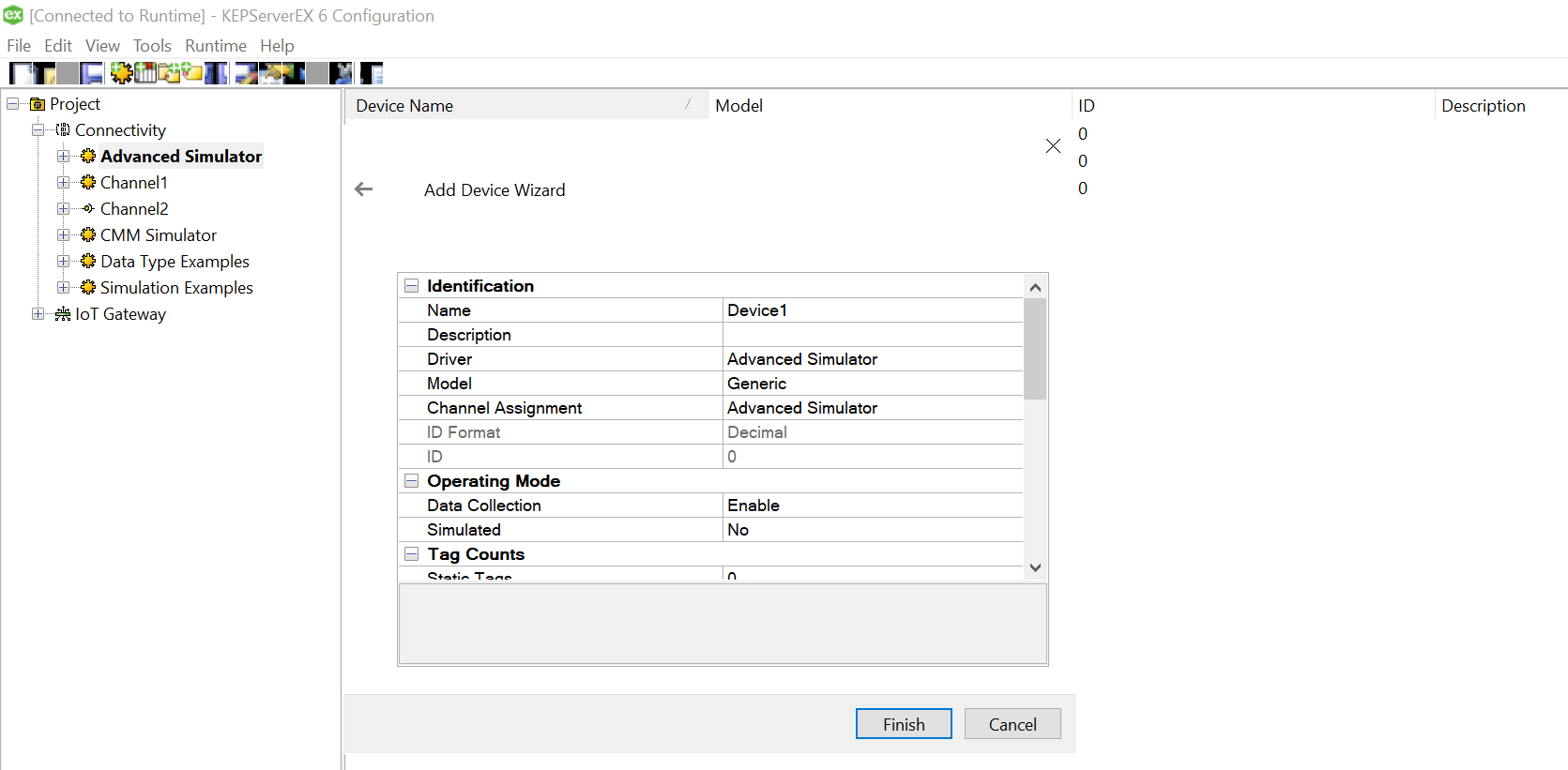Open the Tools menu
This screenshot has height=770, width=1568.
(152, 46)
